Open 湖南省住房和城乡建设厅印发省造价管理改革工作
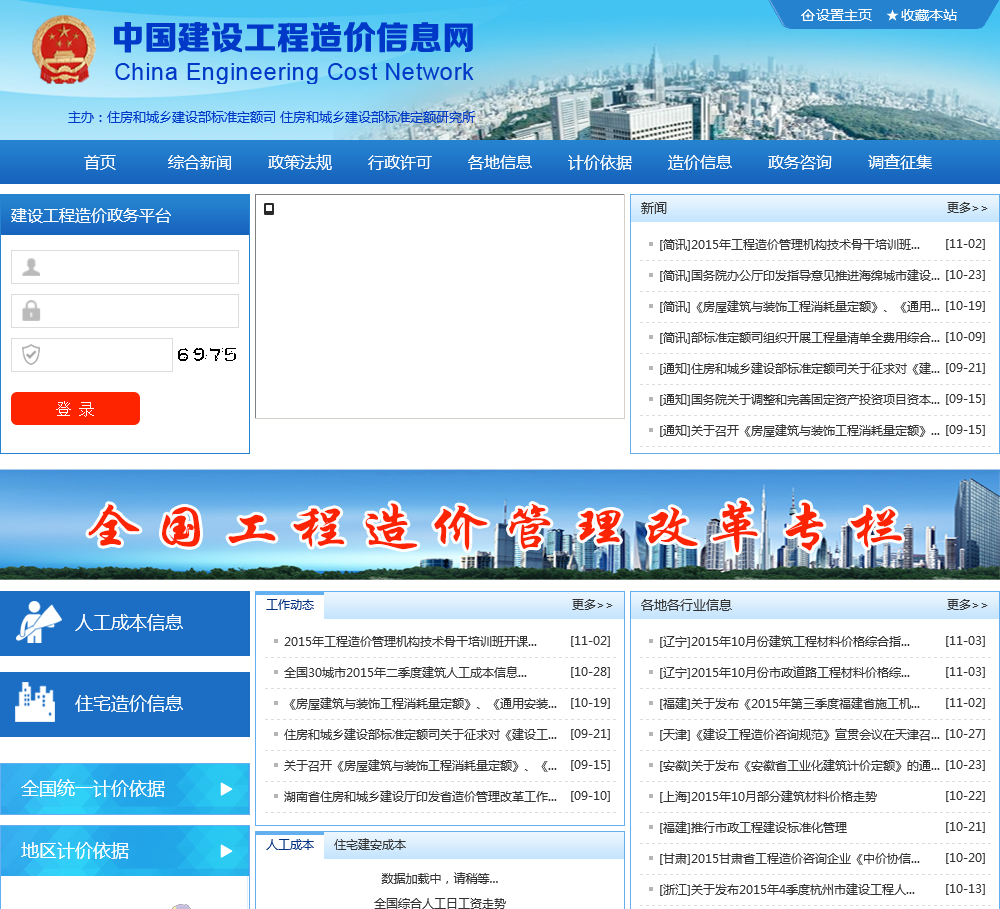The height and width of the screenshot is (909, 1000). [420, 797]
